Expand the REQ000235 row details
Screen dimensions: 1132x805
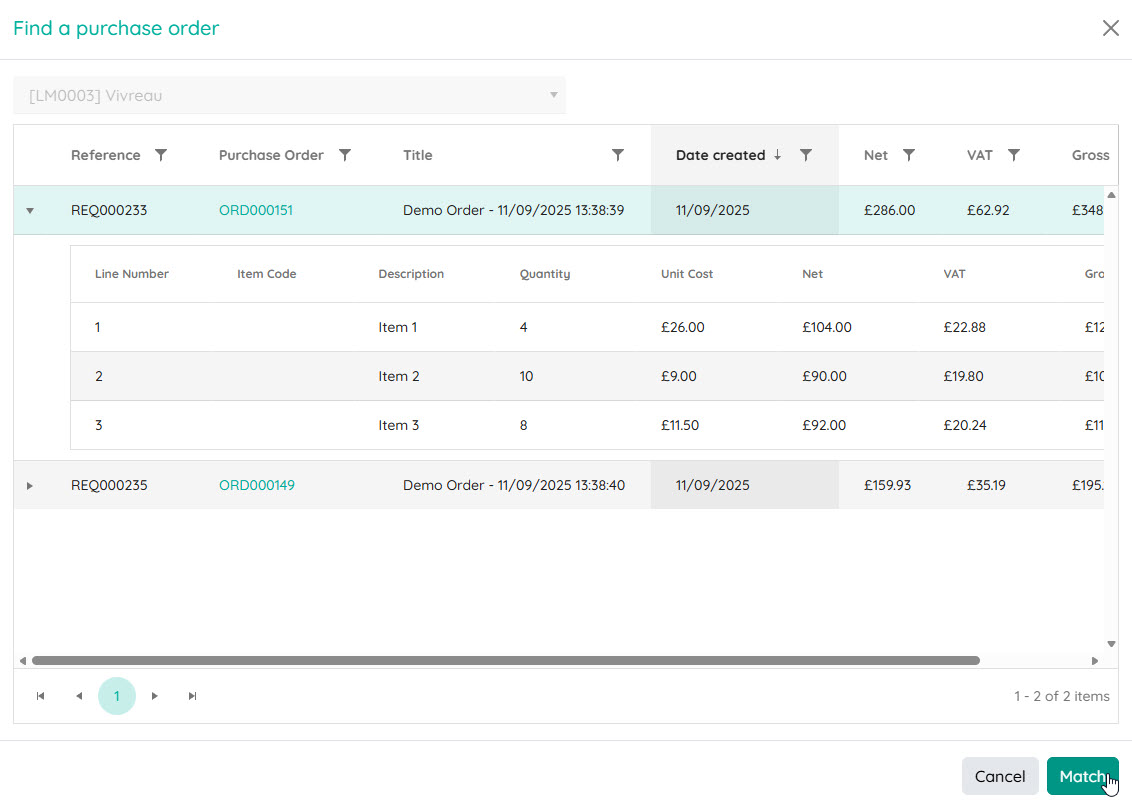click(30, 486)
